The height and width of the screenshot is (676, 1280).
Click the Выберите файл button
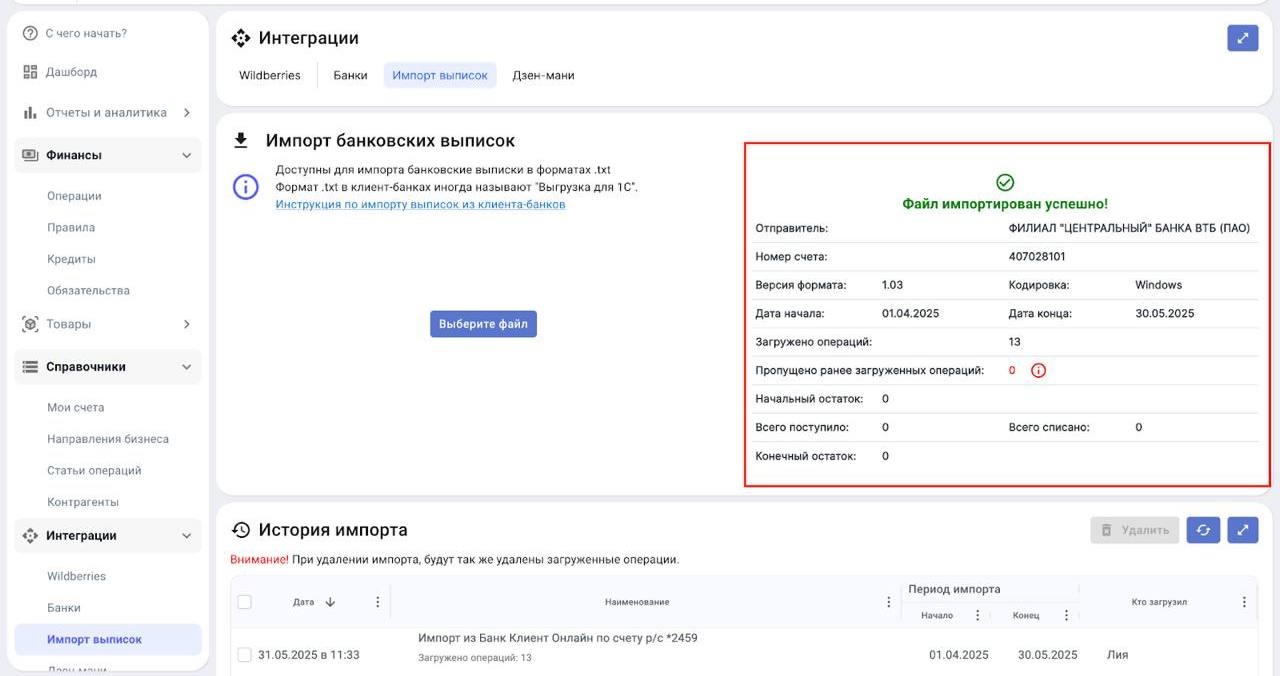[x=483, y=324]
